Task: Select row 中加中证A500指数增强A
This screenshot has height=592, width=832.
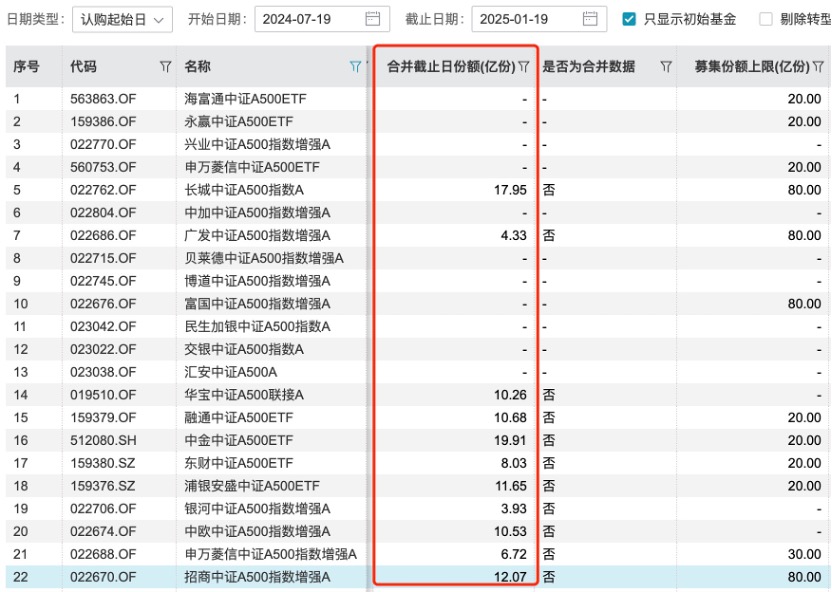Action: click(418, 213)
